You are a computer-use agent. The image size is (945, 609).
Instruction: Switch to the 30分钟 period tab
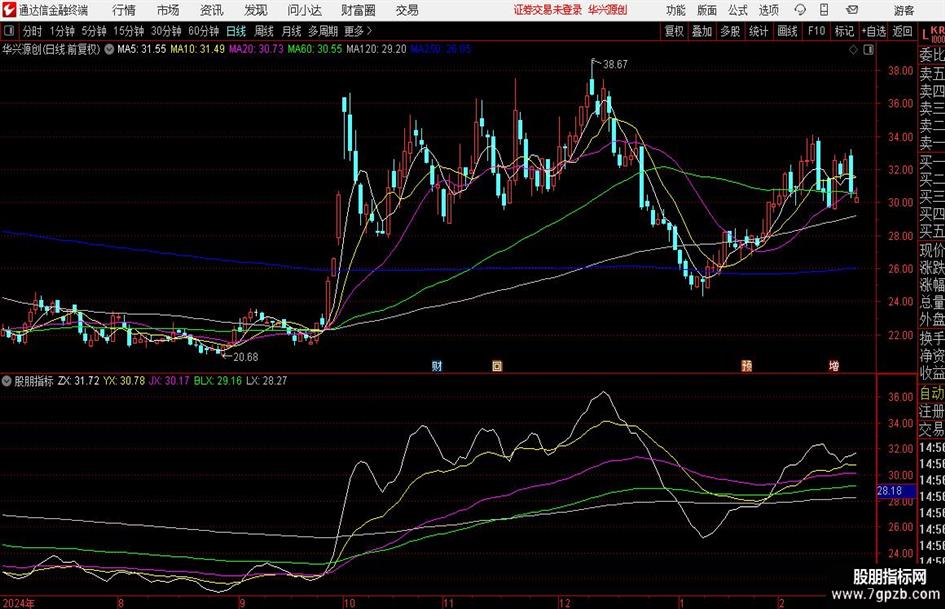click(166, 31)
